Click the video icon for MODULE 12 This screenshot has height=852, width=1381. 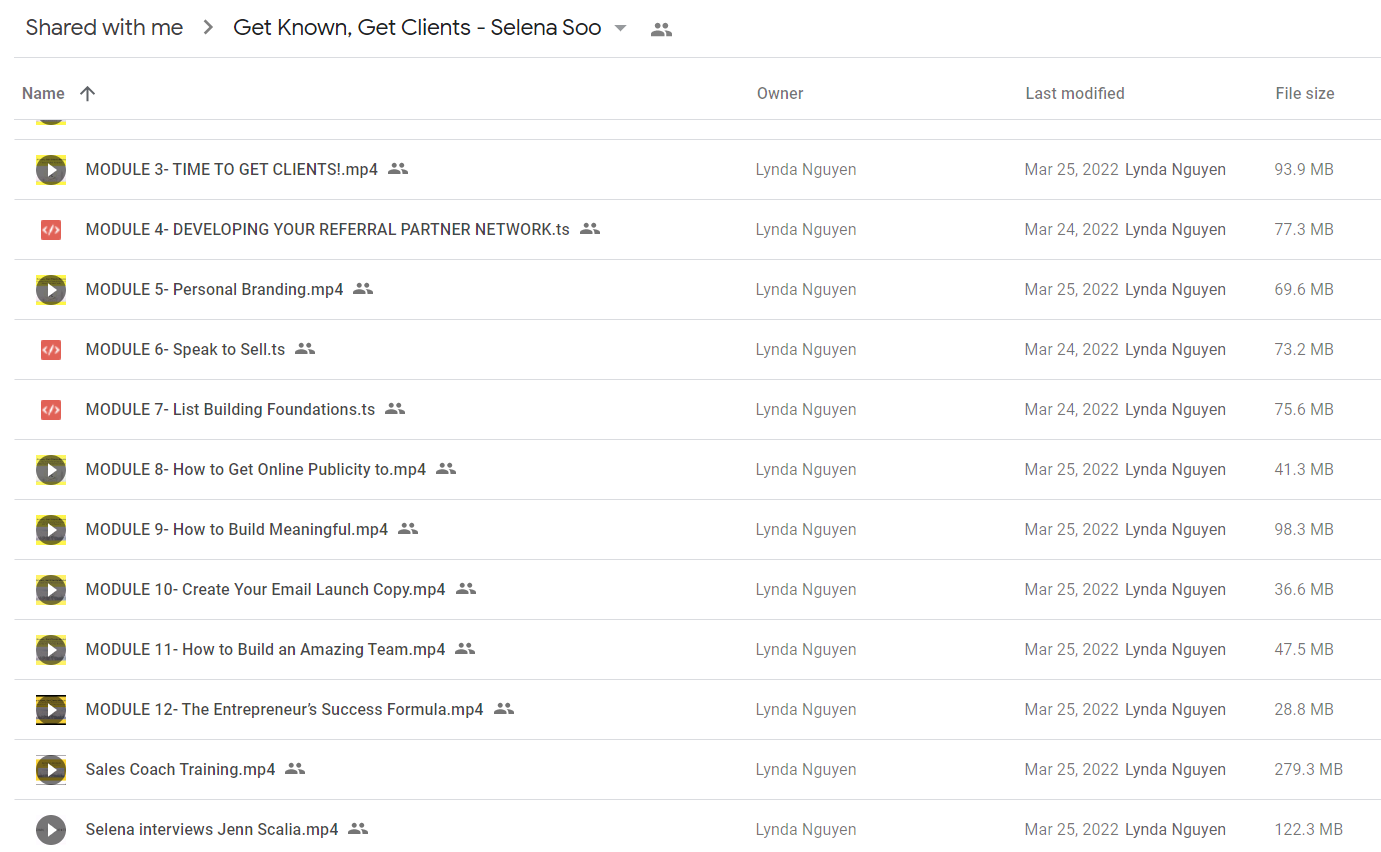pyautogui.click(x=51, y=710)
